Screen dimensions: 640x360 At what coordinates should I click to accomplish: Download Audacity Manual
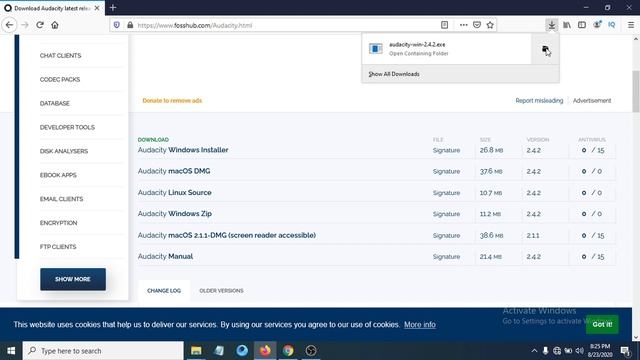165,256
